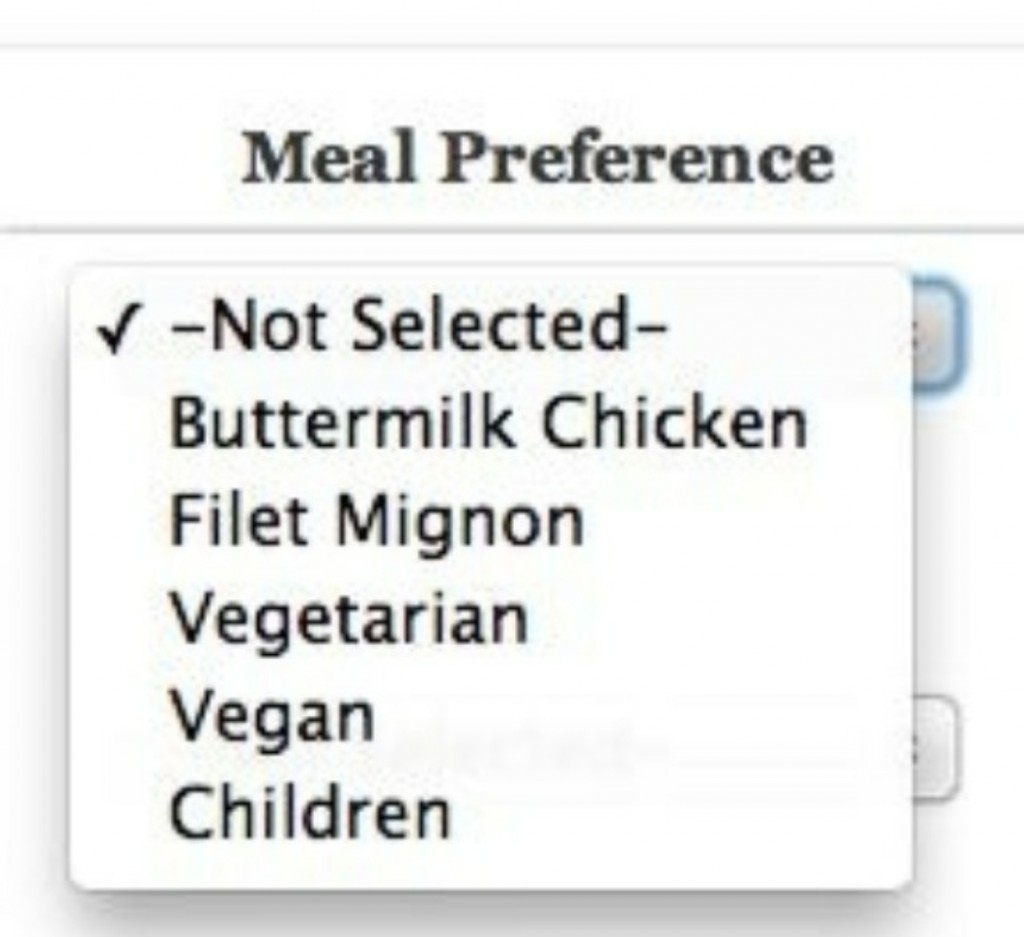Click the word Chicken in the menu
This screenshot has width=1024, height=937.
point(674,424)
